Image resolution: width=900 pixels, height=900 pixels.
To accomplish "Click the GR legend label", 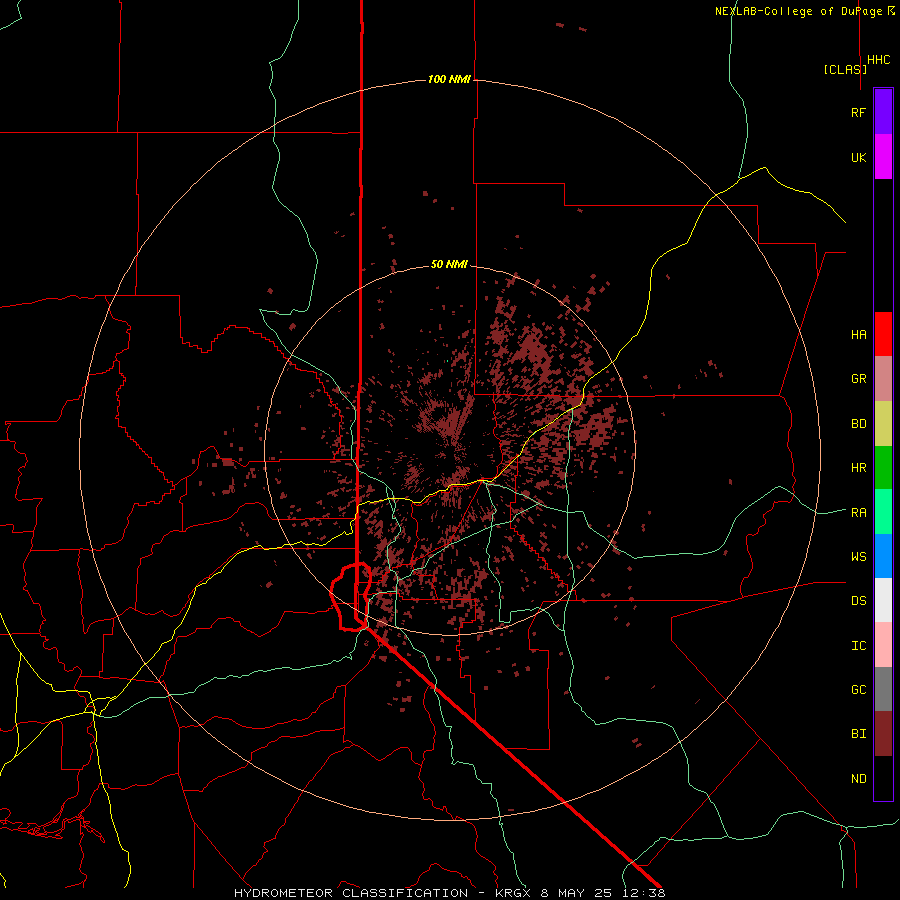I will pyautogui.click(x=858, y=379).
